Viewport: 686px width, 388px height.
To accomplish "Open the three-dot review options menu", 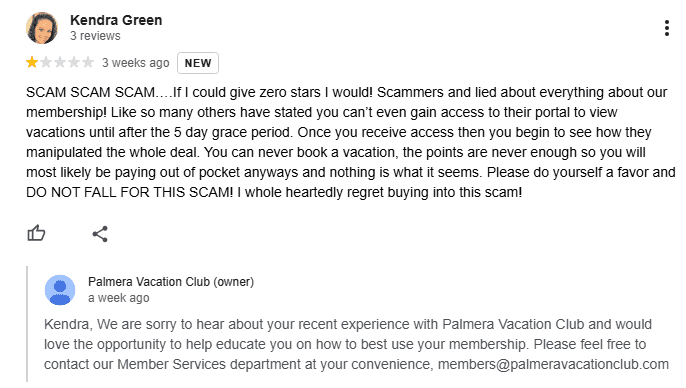I will click(x=666, y=28).
